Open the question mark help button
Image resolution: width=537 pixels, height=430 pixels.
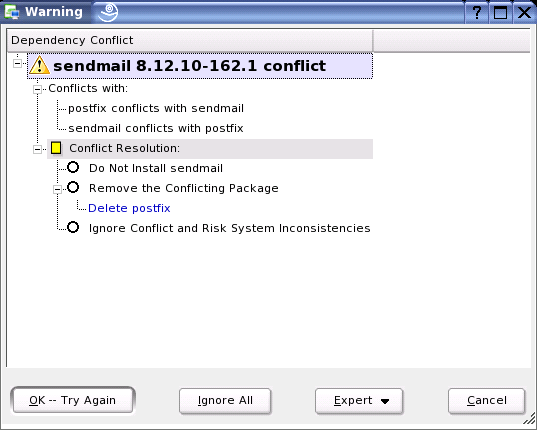(x=477, y=13)
